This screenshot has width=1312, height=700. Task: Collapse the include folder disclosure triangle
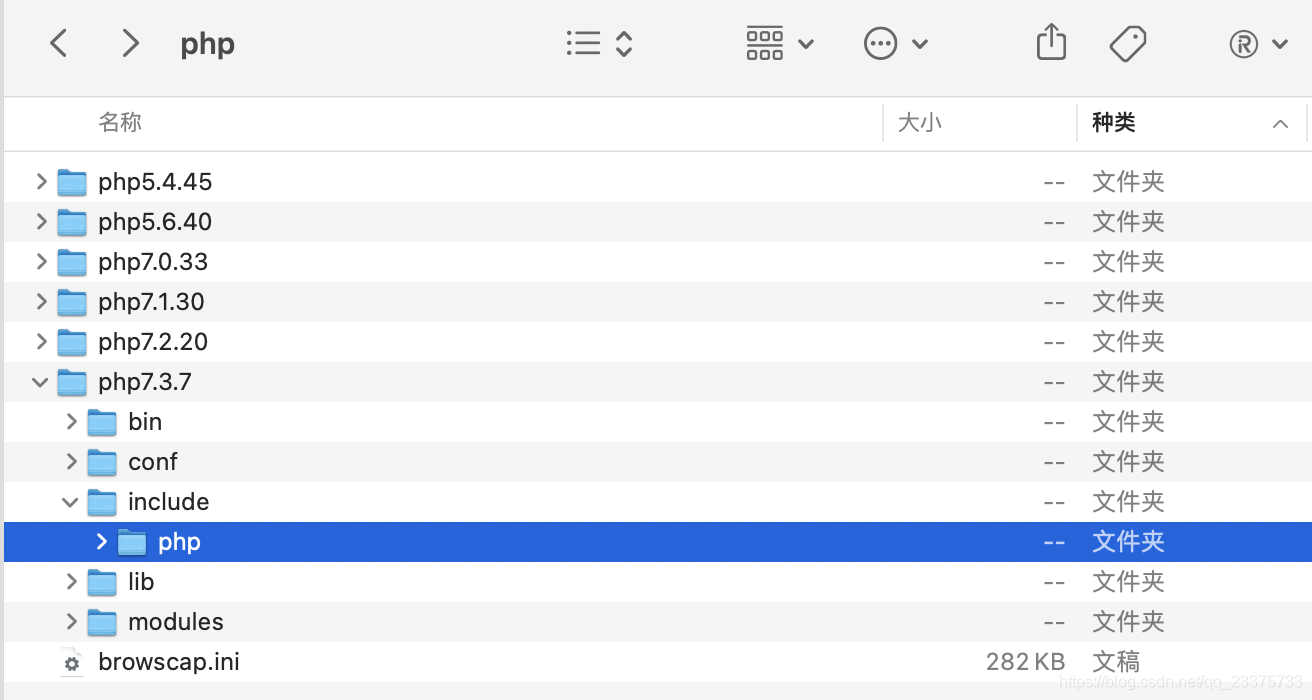click(x=70, y=502)
